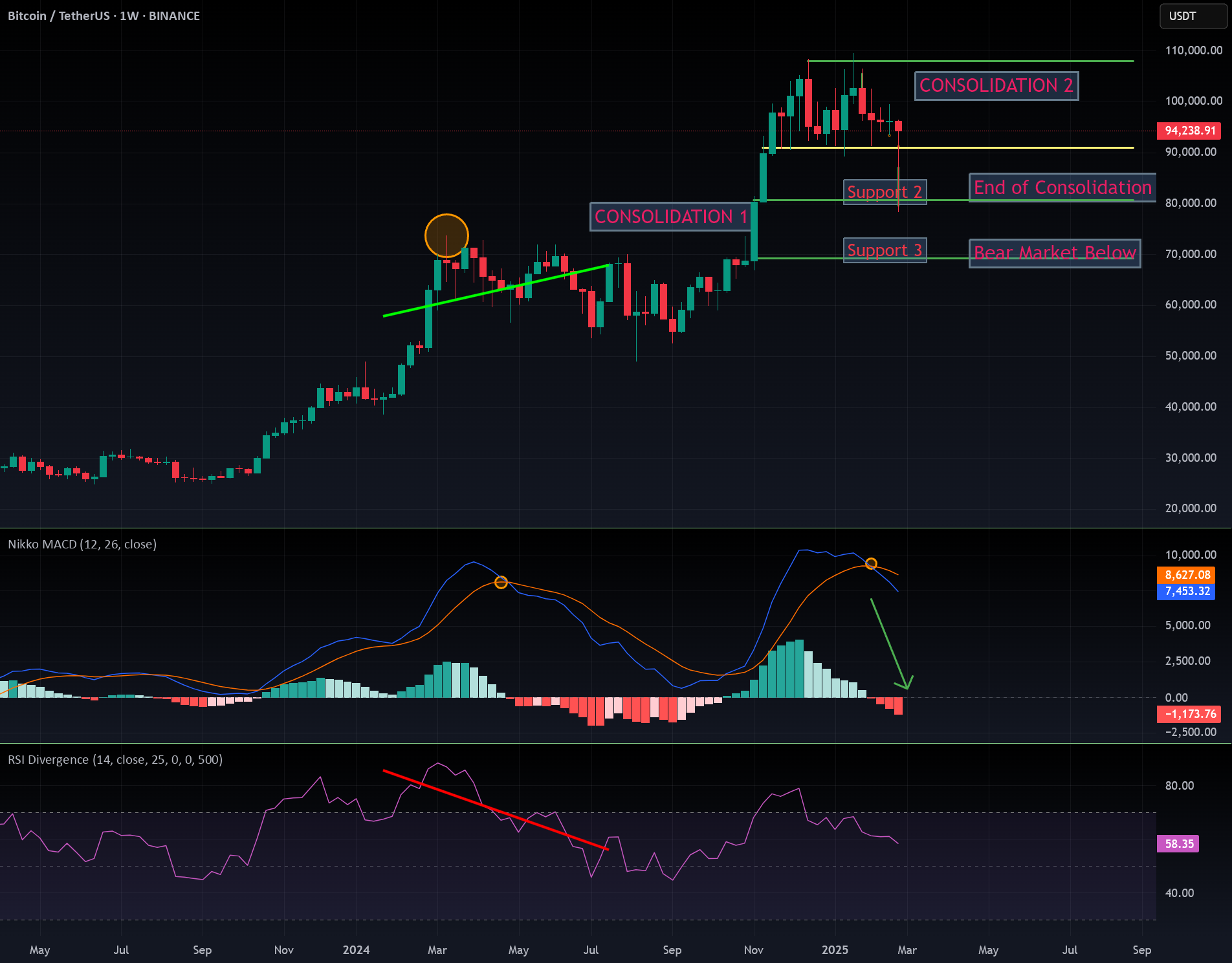Click the RSI Divergence indicator label

(x=115, y=759)
